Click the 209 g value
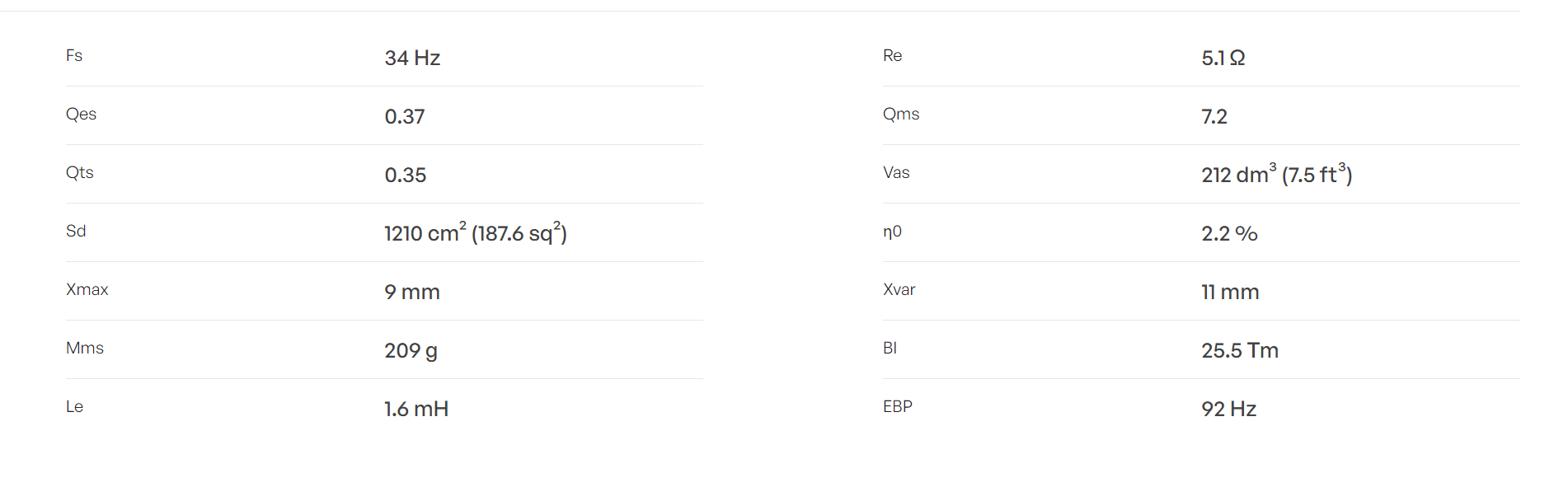The image size is (1568, 487). pos(411,350)
